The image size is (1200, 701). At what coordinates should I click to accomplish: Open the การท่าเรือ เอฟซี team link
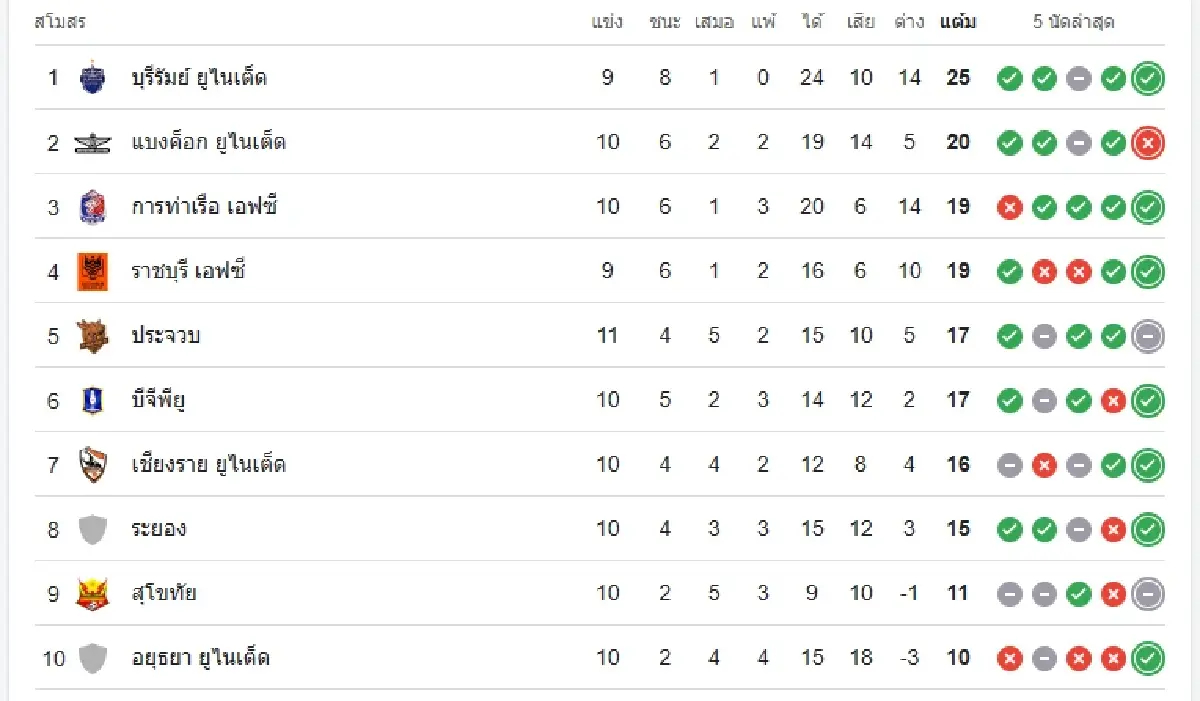204,207
